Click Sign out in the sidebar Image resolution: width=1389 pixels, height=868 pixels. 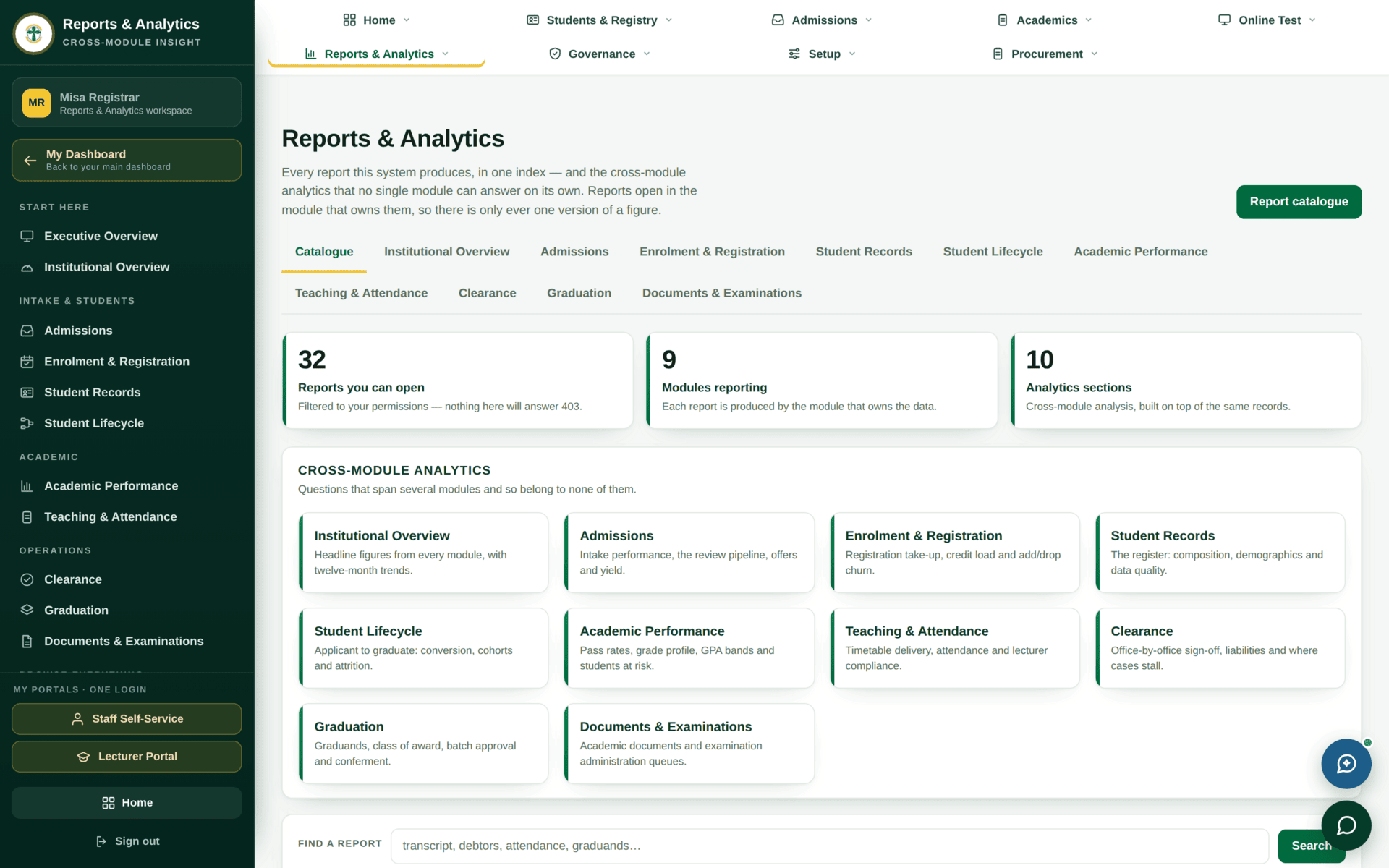pos(127,841)
